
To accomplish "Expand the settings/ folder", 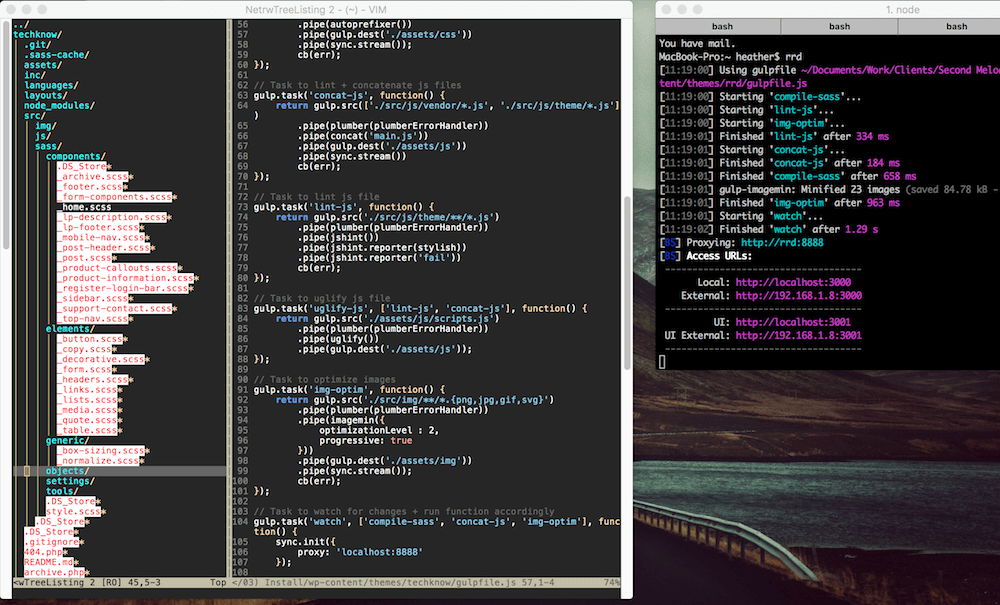I will [x=70, y=481].
